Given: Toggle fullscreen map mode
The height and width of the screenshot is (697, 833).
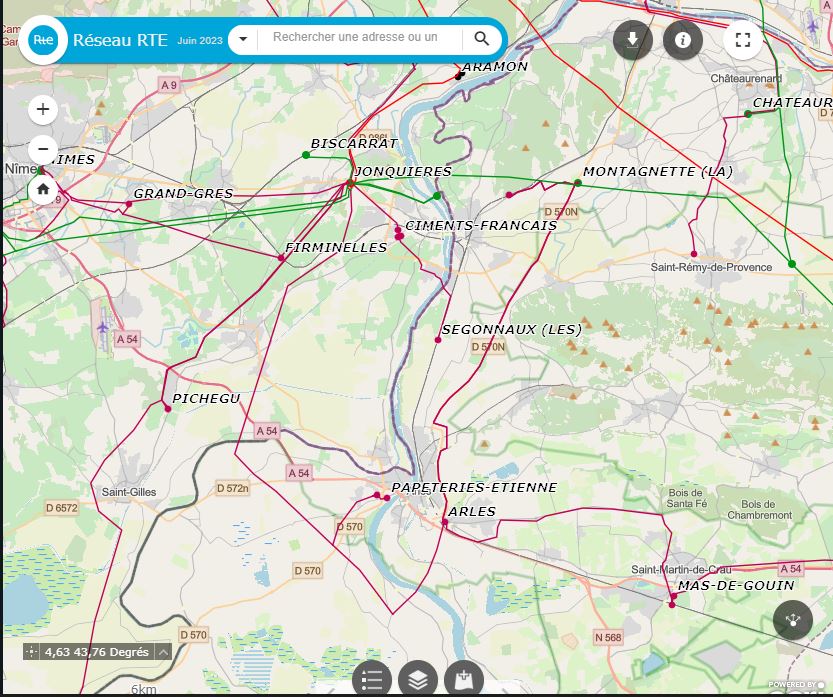Looking at the screenshot, I should (x=742, y=40).
